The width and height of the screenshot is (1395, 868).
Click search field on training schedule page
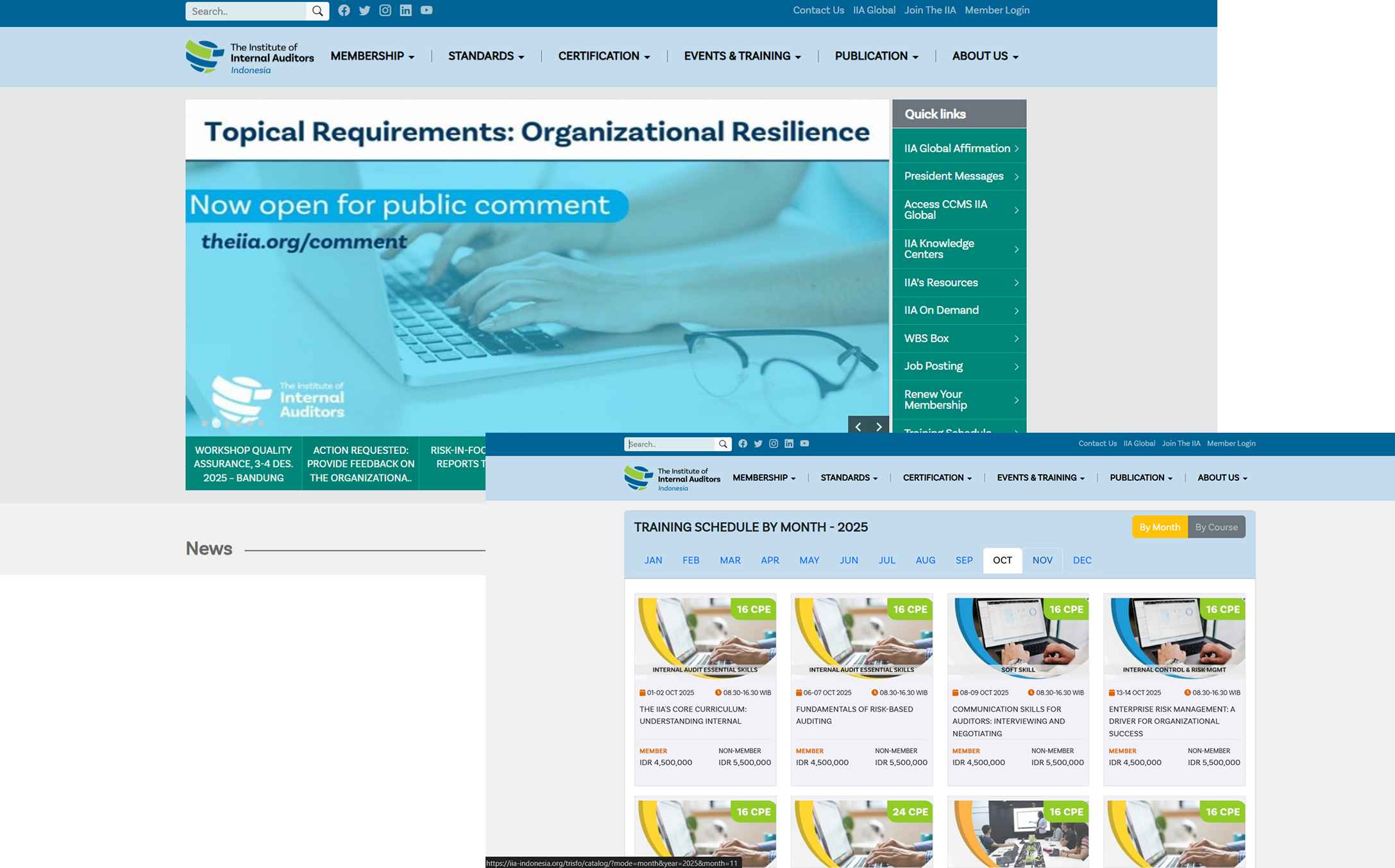pyautogui.click(x=670, y=444)
